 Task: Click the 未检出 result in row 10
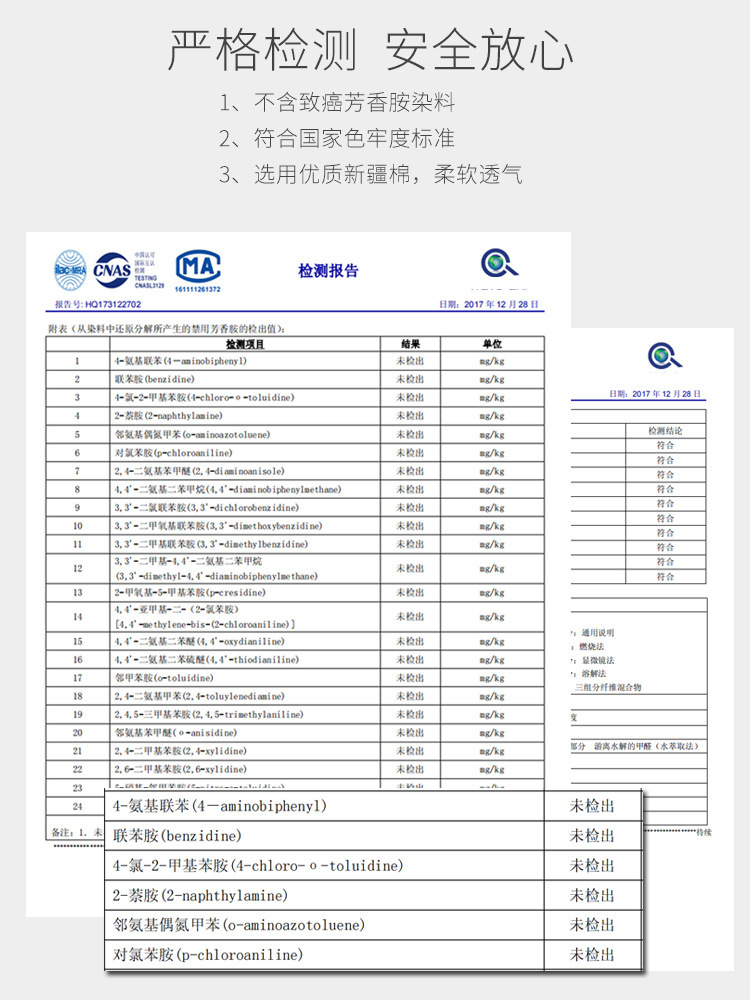pos(410,526)
